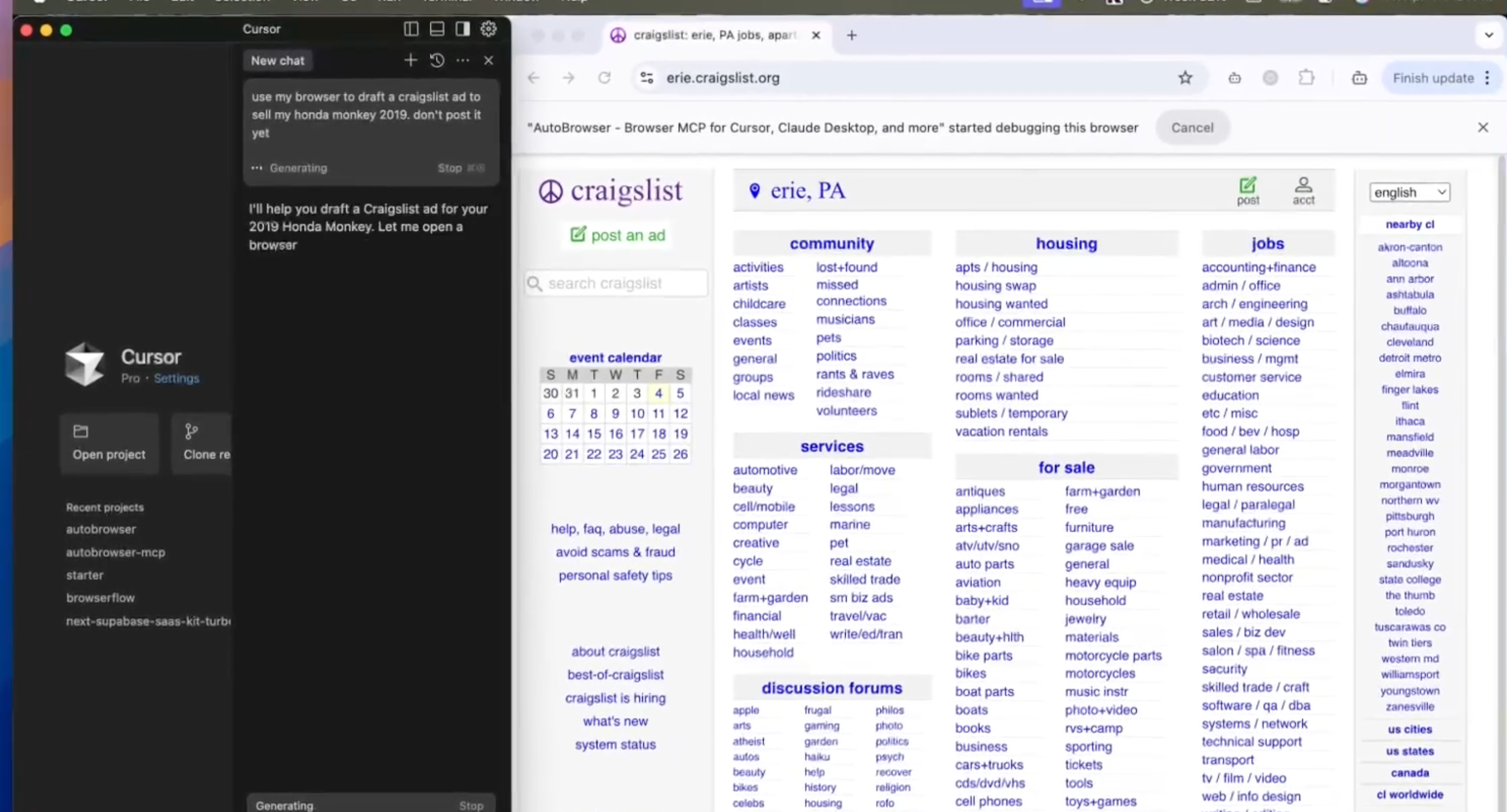This screenshot has width=1507, height=812.
Task: Click browser forward arrow
Action: 568,77
